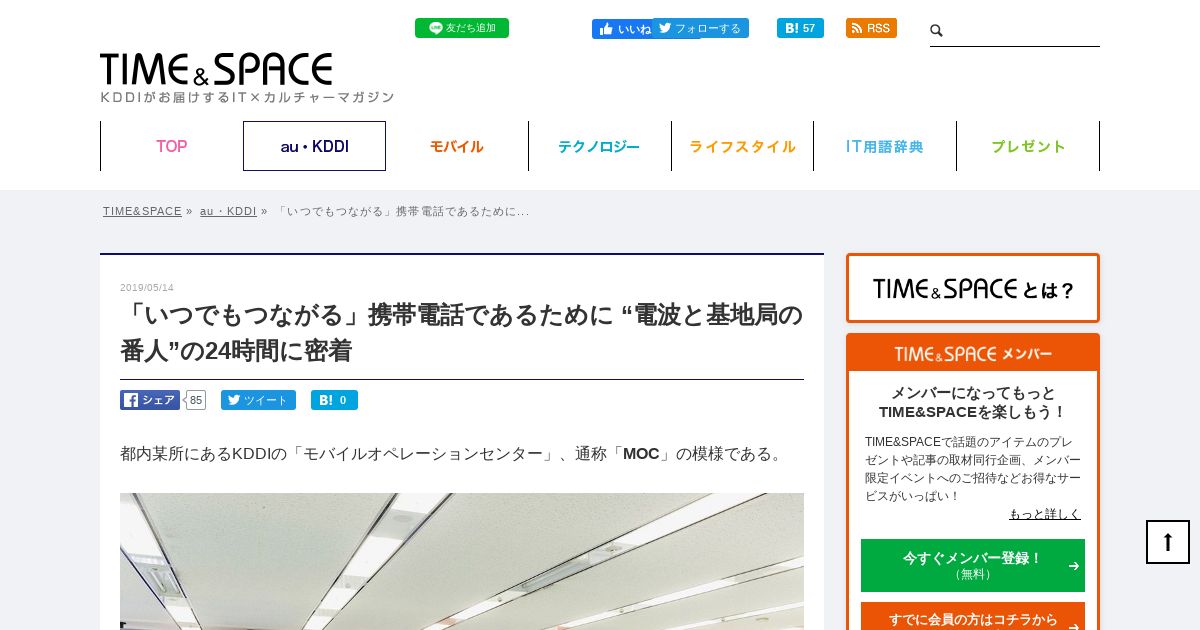Click the article date 2019/05/14
This screenshot has height=630, width=1200.
147,288
